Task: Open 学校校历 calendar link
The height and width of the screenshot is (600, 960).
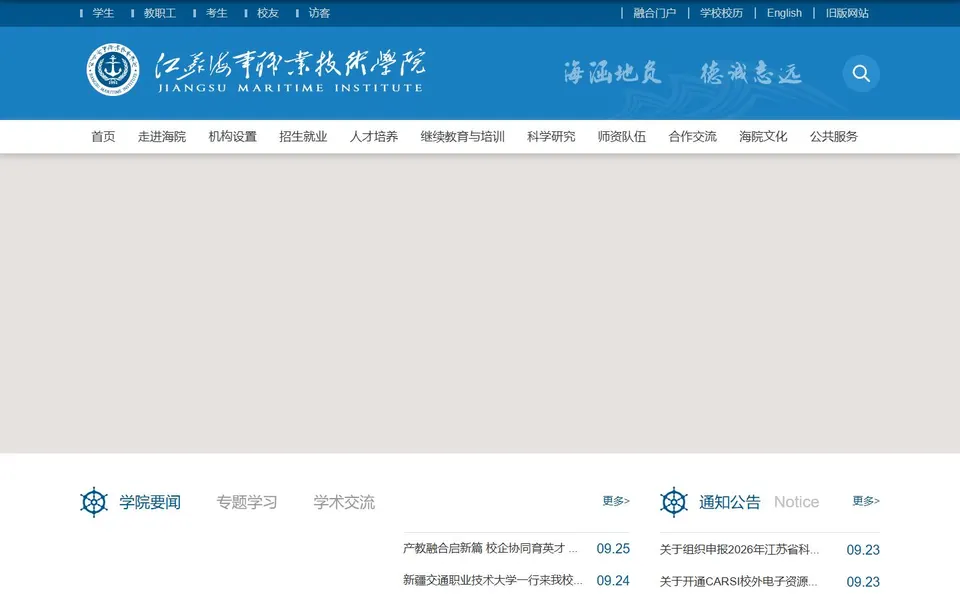Action: 721,13
